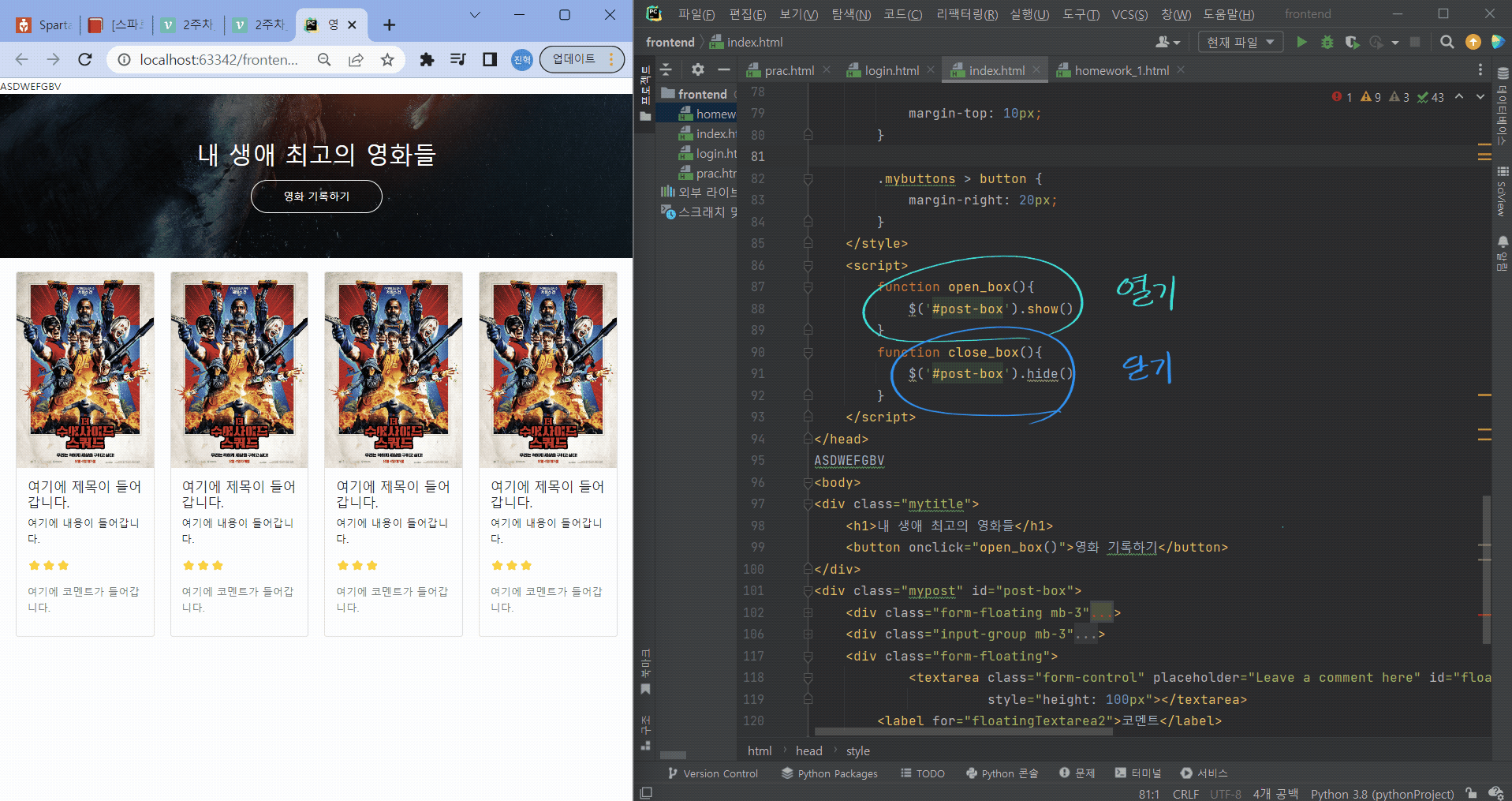
Task: Click the orange IDE update arrow icon
Action: pyautogui.click(x=1473, y=42)
